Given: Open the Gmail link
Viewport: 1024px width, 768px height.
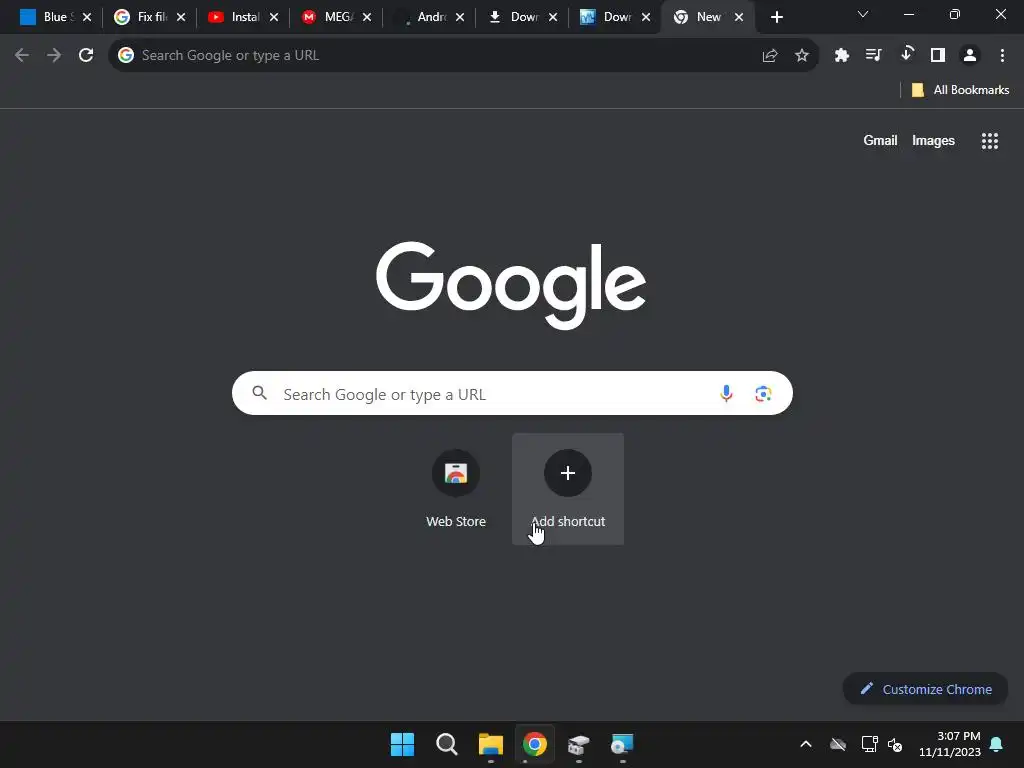Looking at the screenshot, I should coord(880,140).
